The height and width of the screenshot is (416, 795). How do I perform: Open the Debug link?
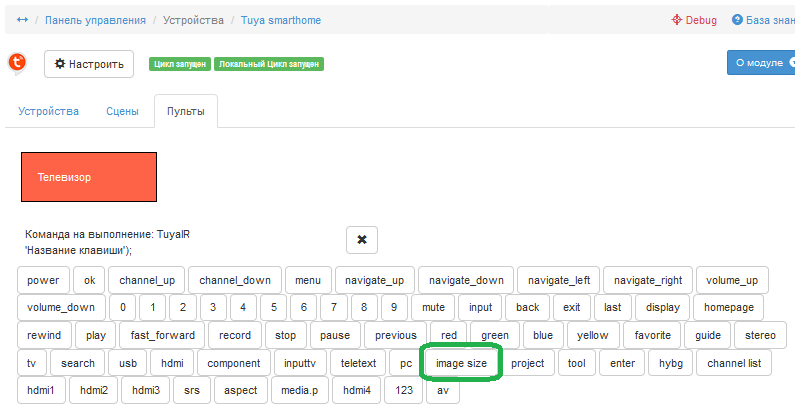click(x=694, y=20)
